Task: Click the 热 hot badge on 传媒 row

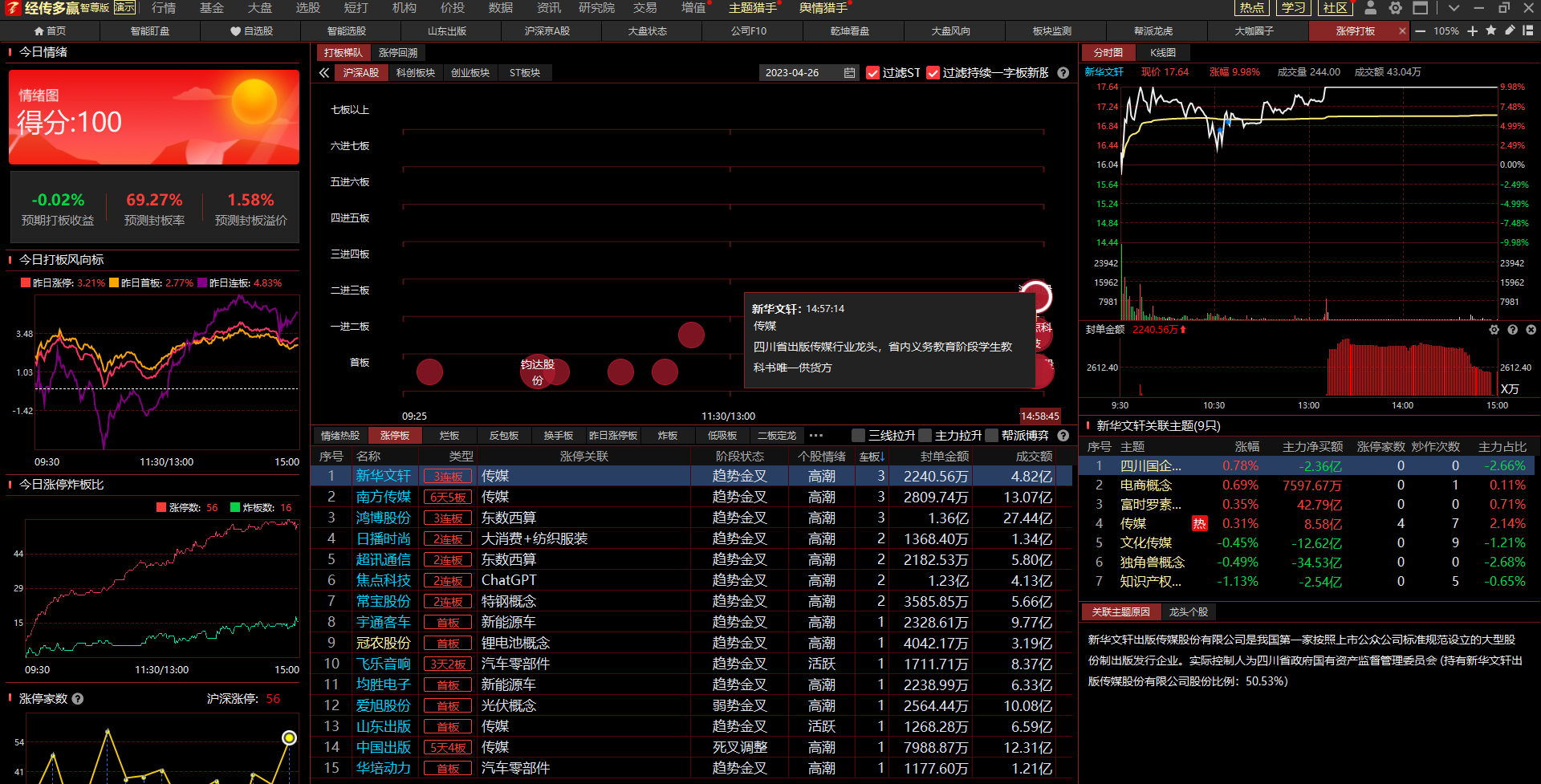Action: coord(1199,524)
